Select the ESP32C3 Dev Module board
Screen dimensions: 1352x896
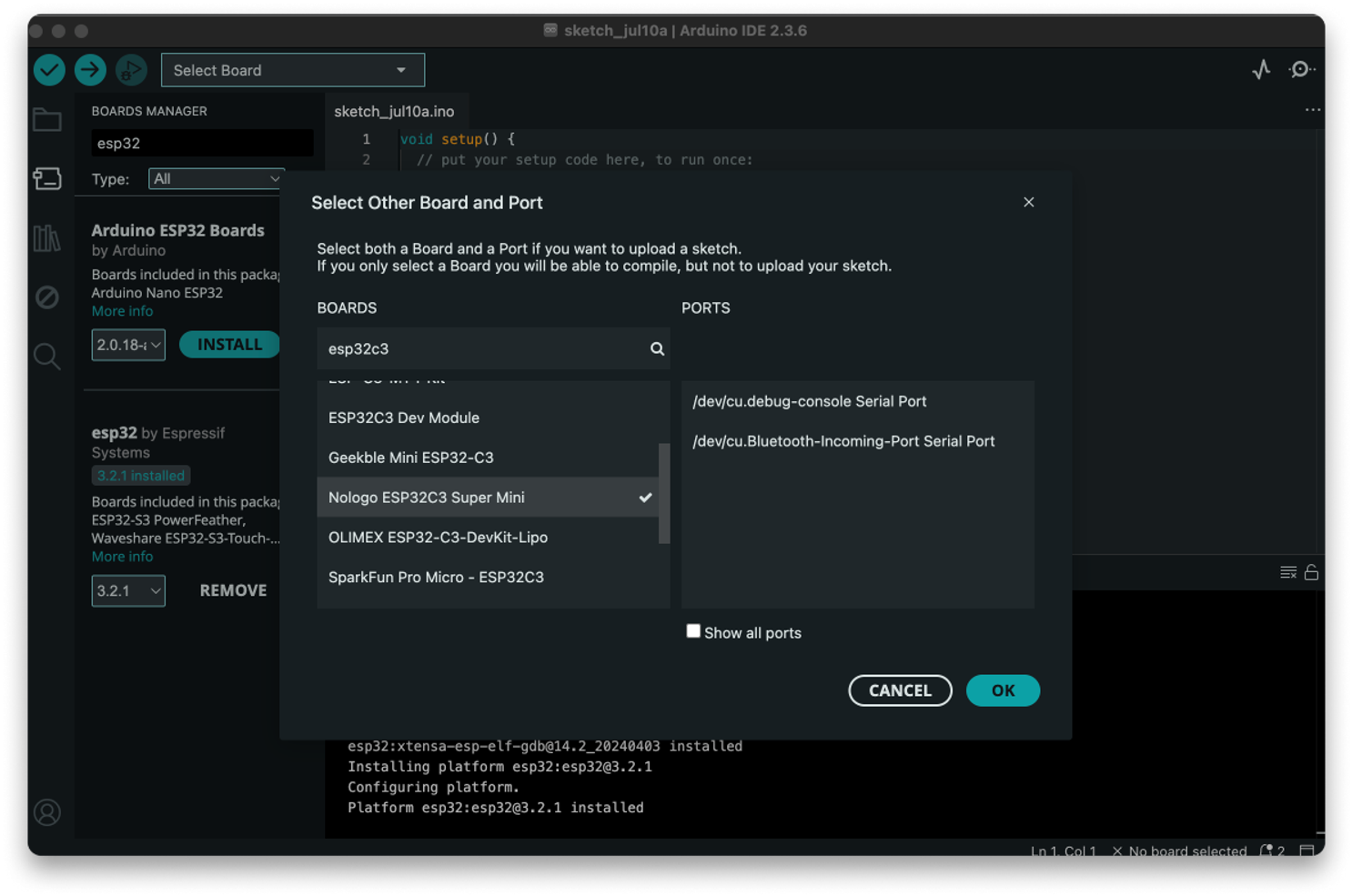coord(488,418)
